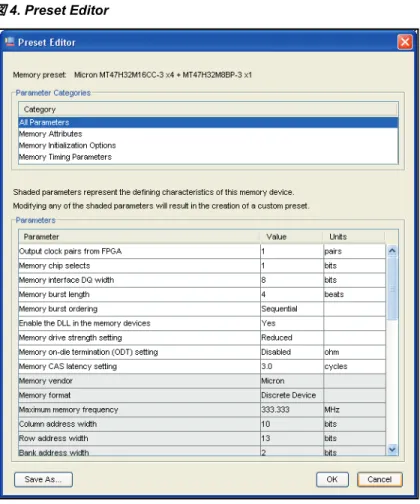Select 'Memory chip selects' parameter row
Image resolution: width=420 pixels, height=504 pixels.
139,266
